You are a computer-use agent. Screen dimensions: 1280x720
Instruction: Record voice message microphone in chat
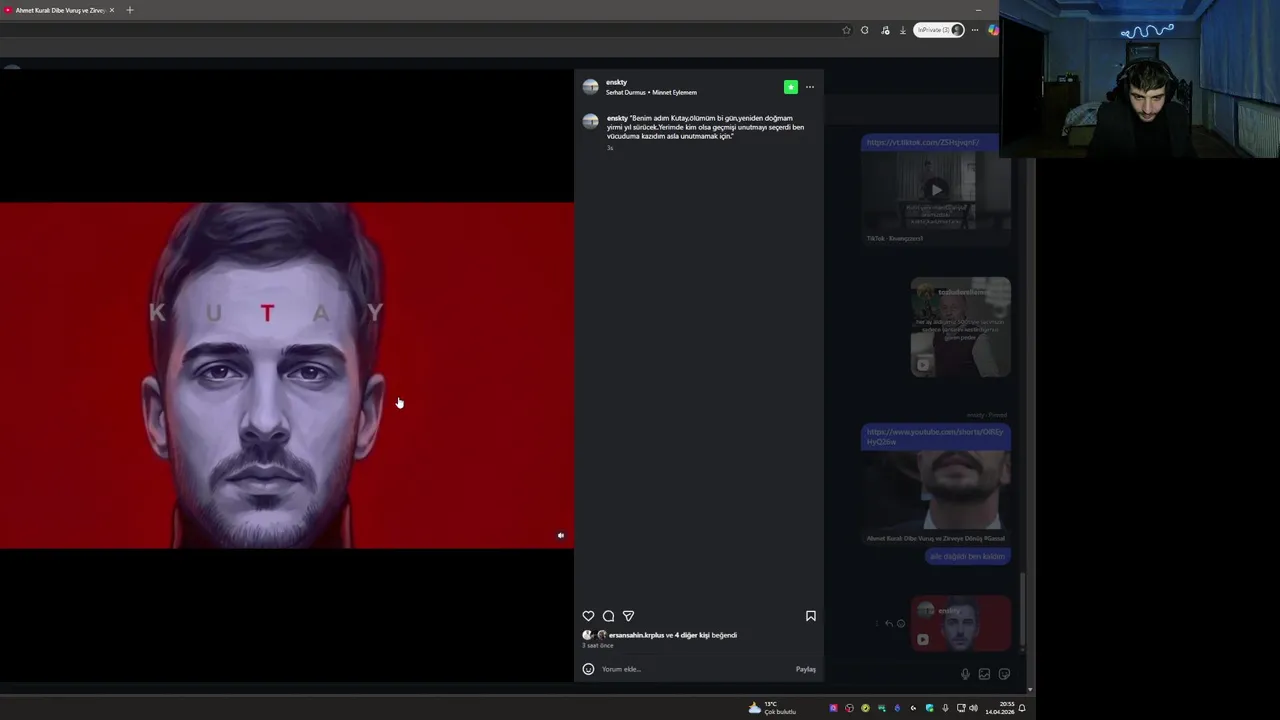pyautogui.click(x=965, y=674)
